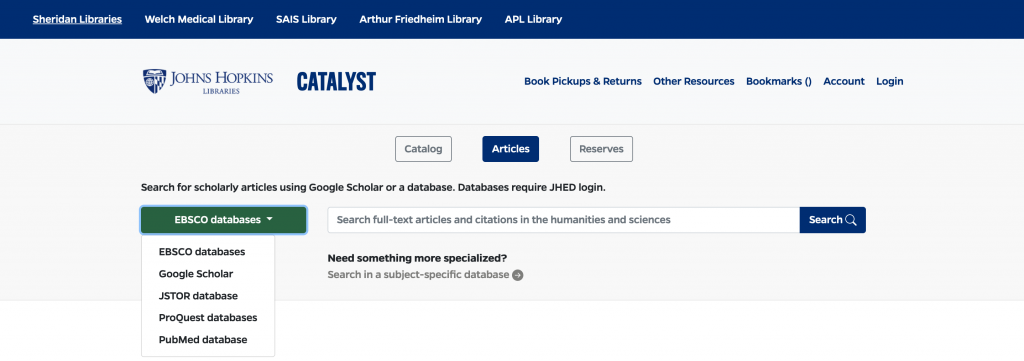
Task: Focus the full-text articles search field
Action: 564,220
